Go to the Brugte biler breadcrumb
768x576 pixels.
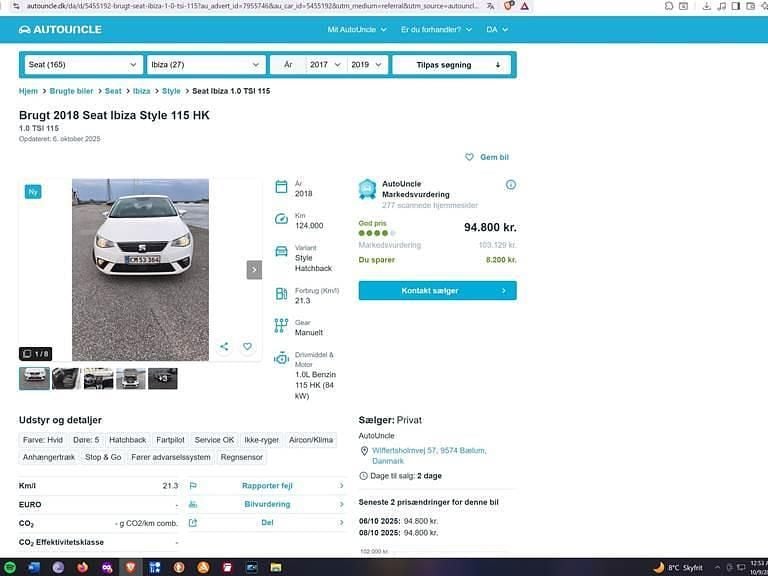click(71, 91)
